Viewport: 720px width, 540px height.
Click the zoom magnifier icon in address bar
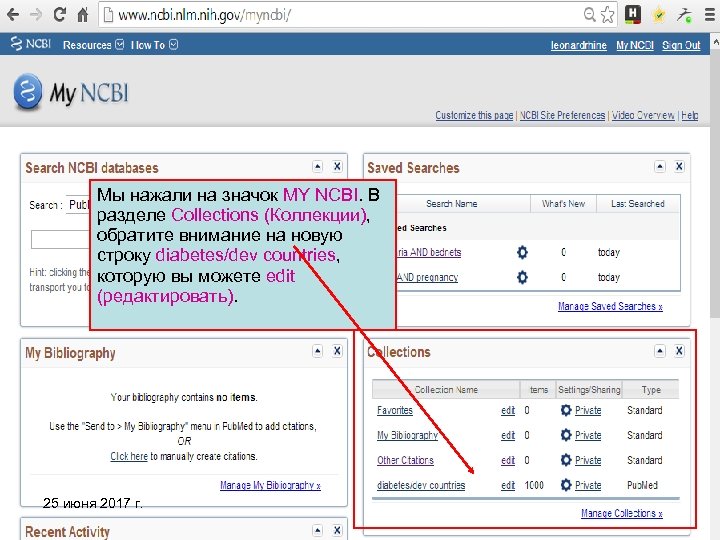[x=590, y=15]
